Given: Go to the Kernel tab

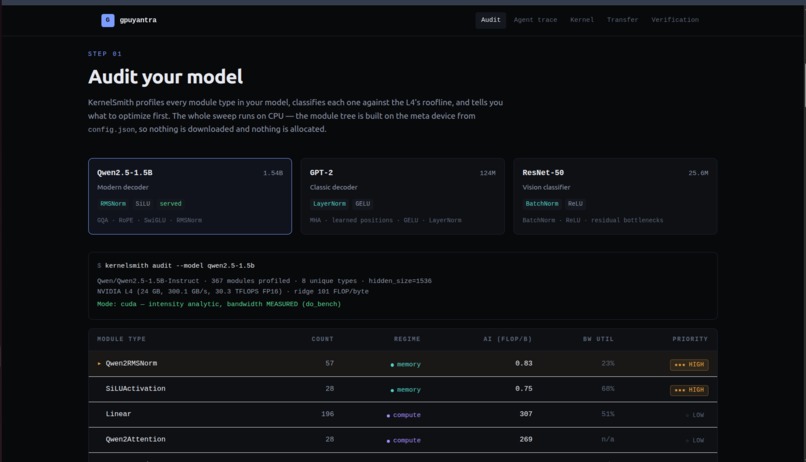Looking at the screenshot, I should [582, 20].
